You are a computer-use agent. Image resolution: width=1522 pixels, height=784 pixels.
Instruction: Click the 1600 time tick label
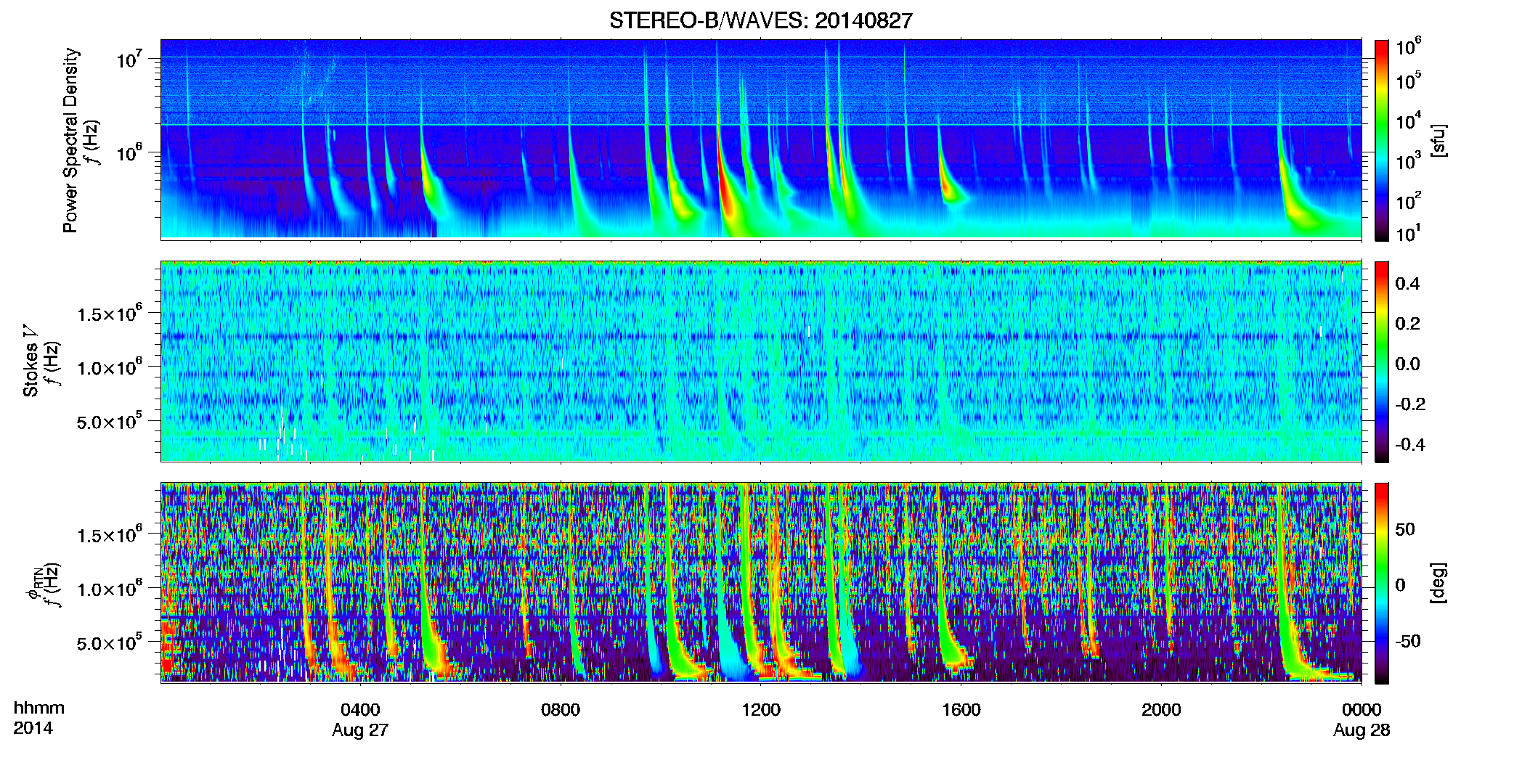pyautogui.click(x=961, y=710)
